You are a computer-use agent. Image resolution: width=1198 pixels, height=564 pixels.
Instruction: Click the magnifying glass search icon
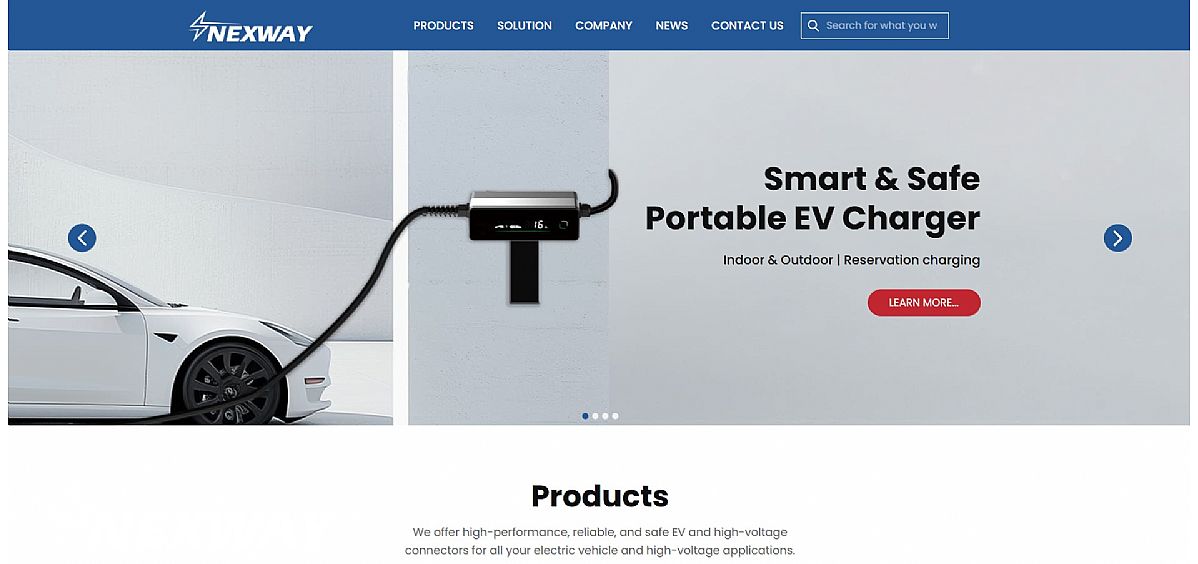(813, 25)
